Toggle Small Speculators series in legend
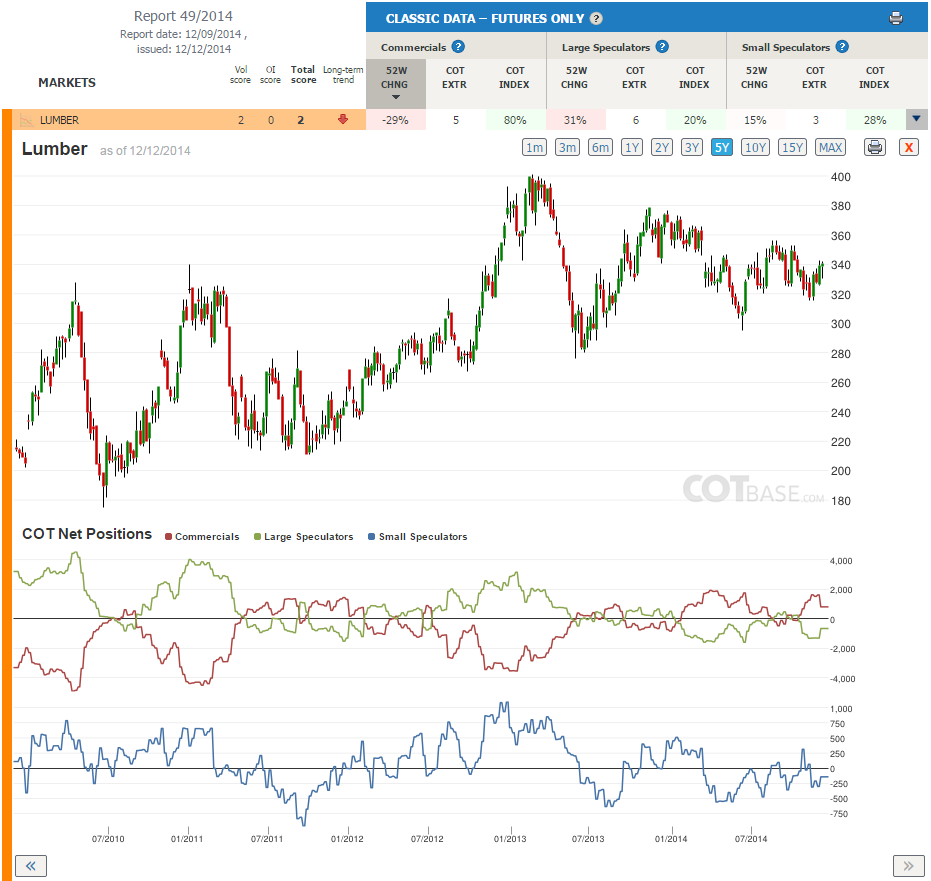The height and width of the screenshot is (881, 931). [417, 537]
